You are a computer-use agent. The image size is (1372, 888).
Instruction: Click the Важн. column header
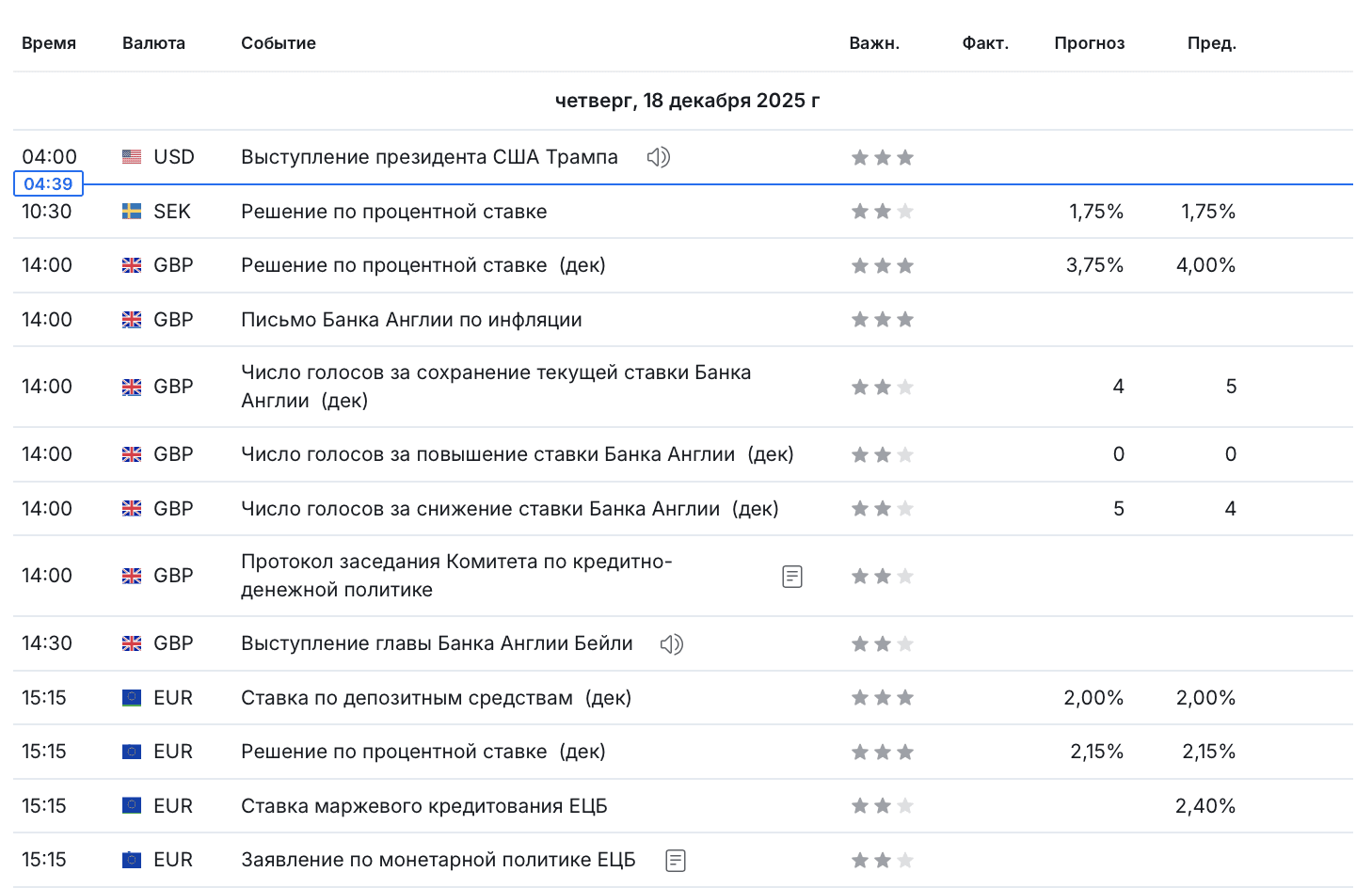[874, 43]
